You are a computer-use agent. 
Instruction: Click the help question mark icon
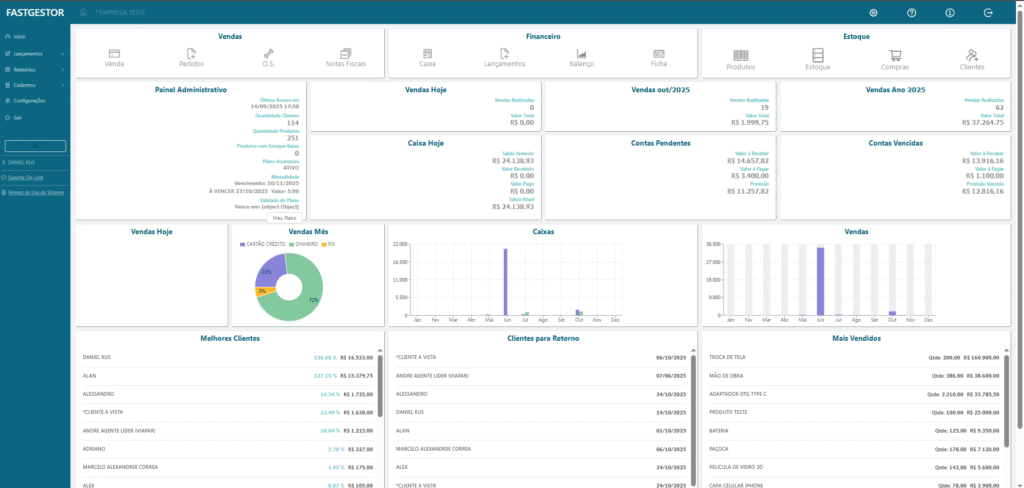(911, 13)
